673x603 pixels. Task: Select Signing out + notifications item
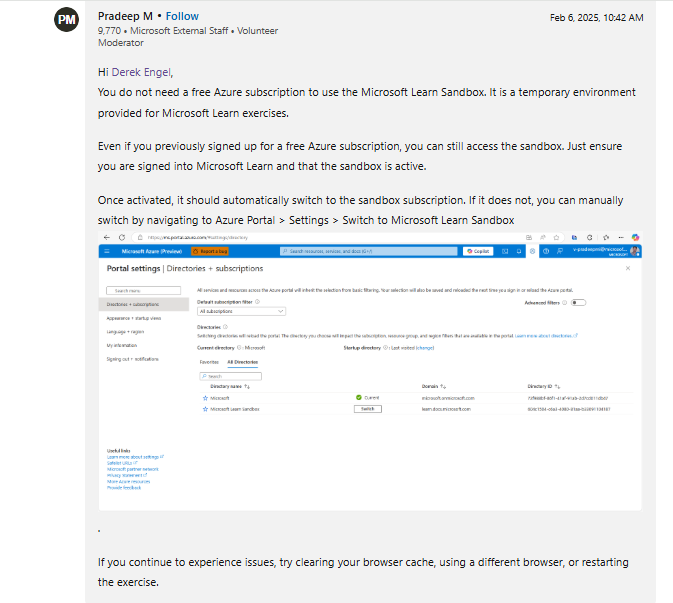pos(133,359)
